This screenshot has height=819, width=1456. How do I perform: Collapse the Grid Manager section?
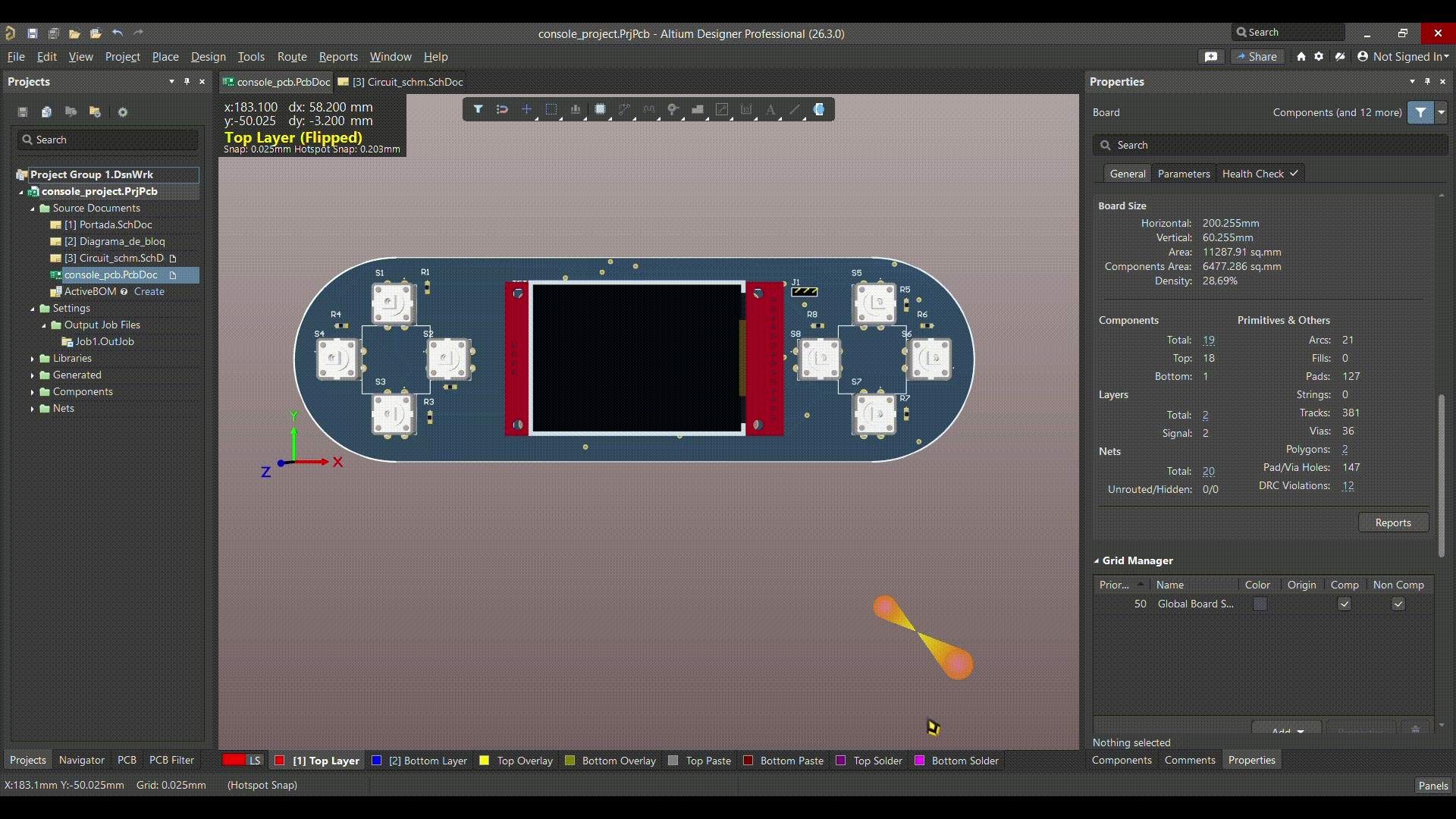tap(1097, 561)
